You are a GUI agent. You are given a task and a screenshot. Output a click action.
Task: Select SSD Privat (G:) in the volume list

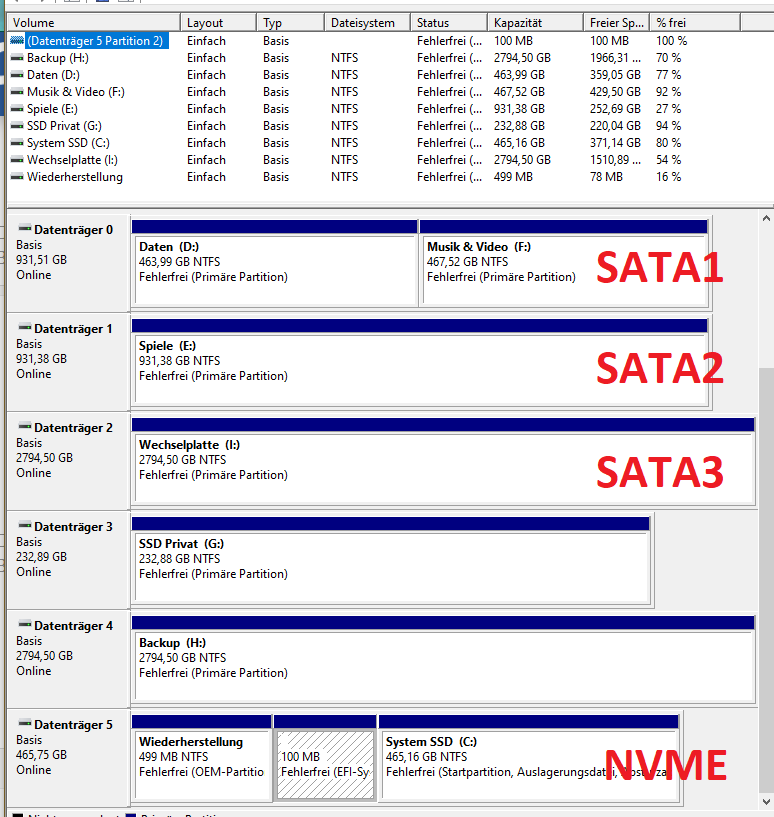64,126
